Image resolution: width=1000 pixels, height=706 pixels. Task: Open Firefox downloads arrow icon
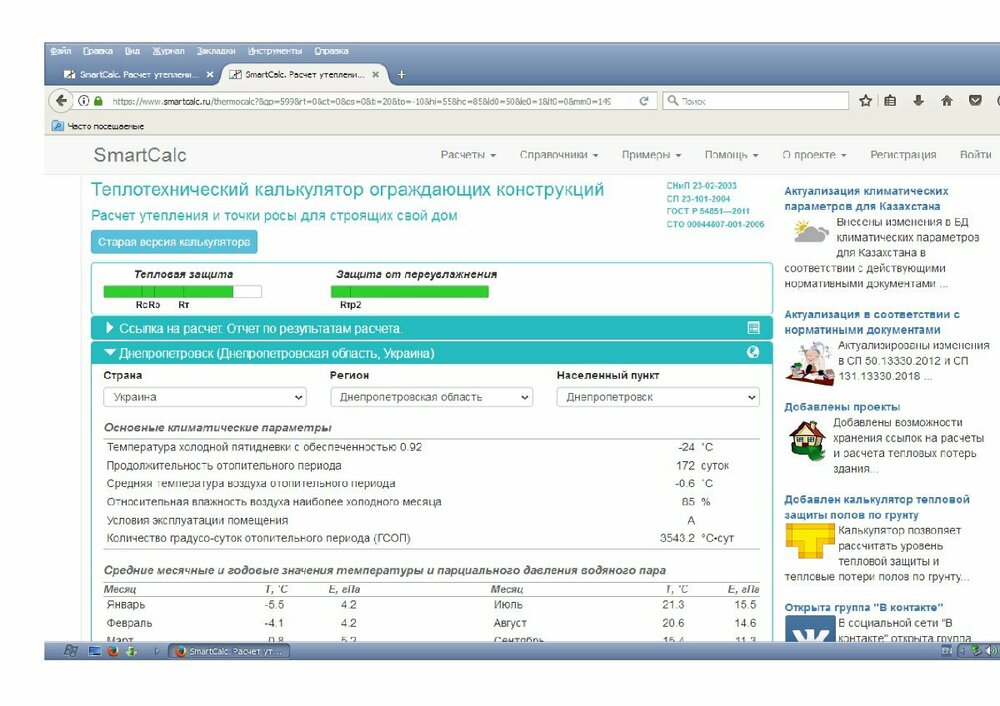coord(918,100)
